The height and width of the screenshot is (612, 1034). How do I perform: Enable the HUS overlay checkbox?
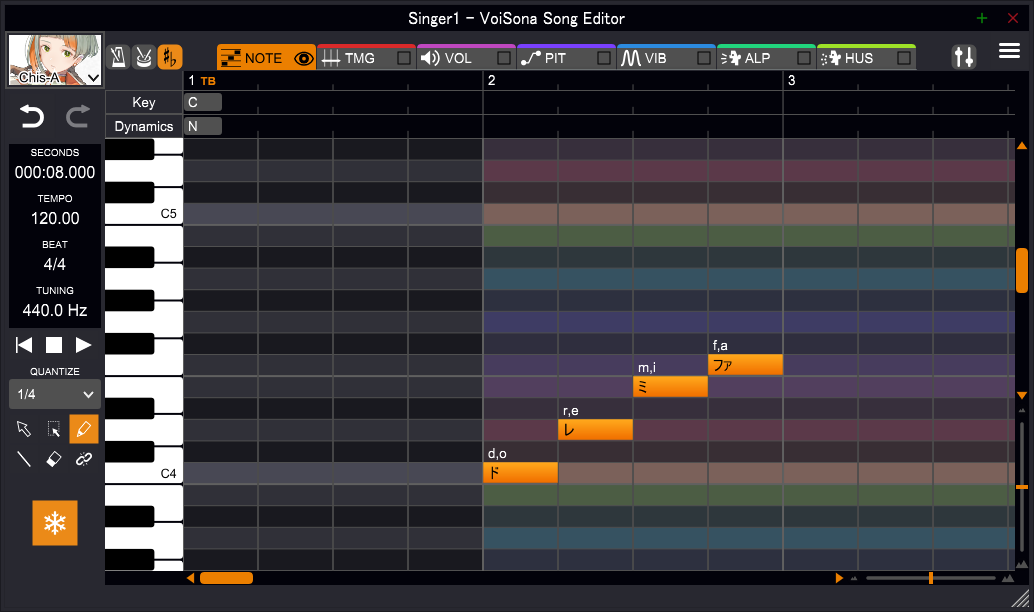[x=904, y=58]
